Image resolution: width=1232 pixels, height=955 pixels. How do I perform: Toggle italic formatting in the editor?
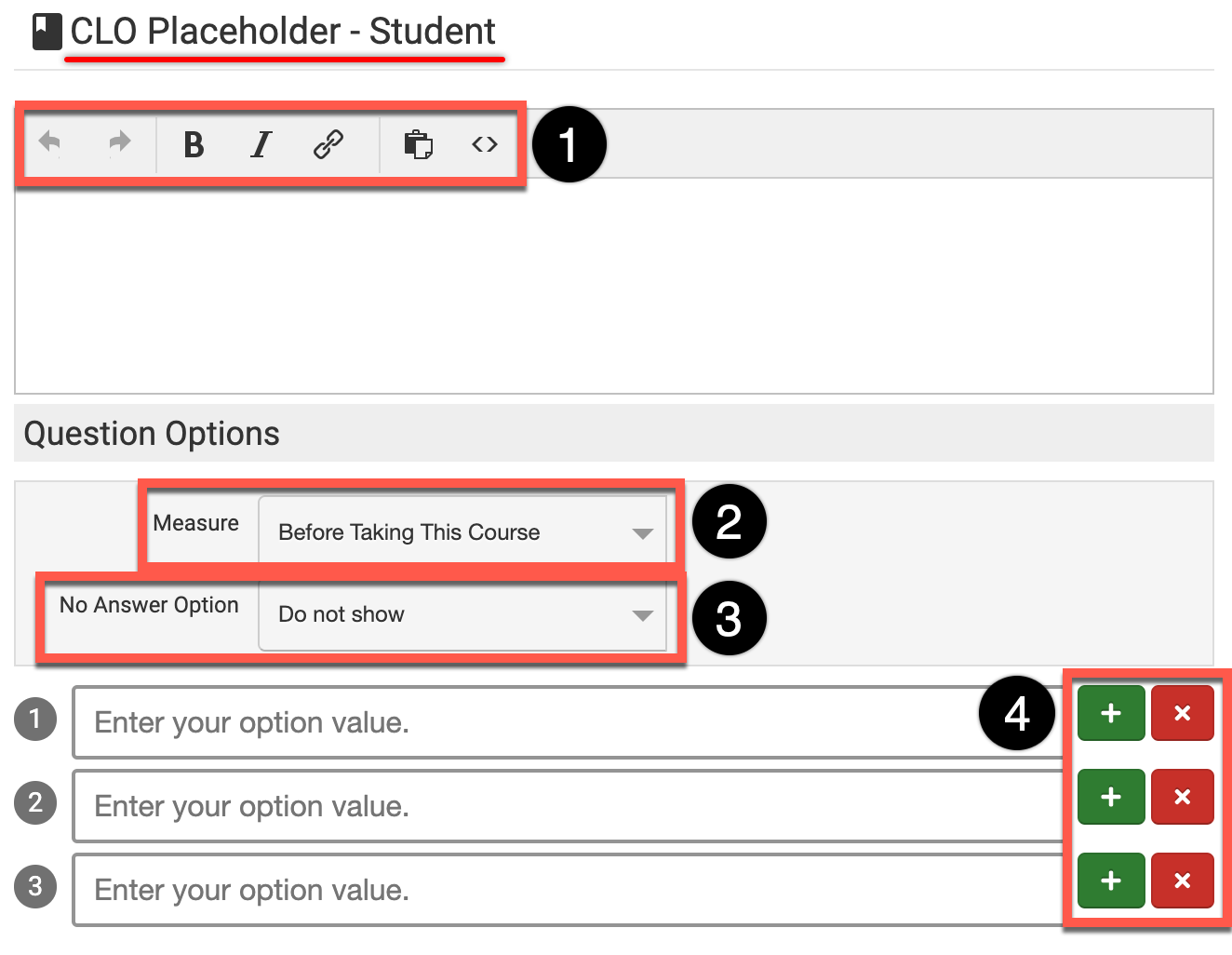point(261,144)
